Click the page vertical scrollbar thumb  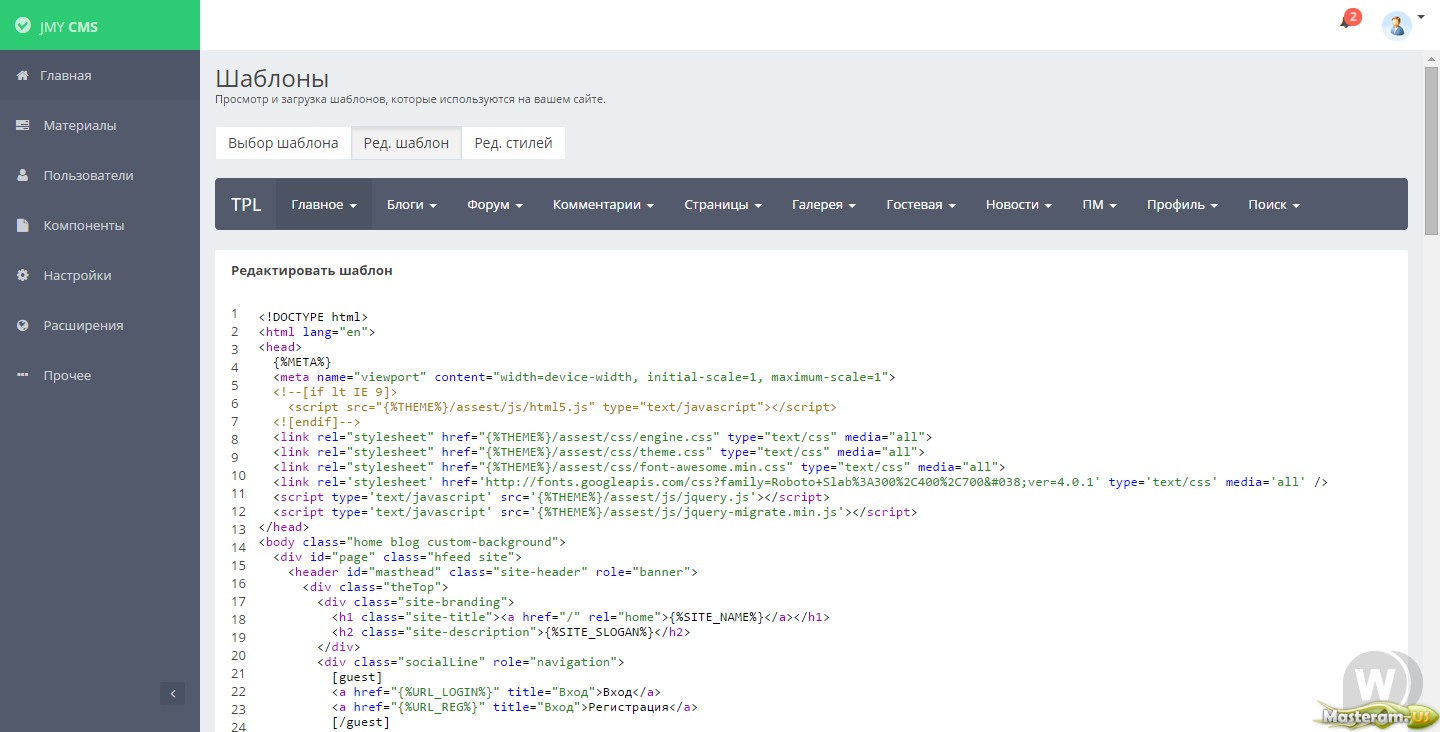click(1431, 150)
